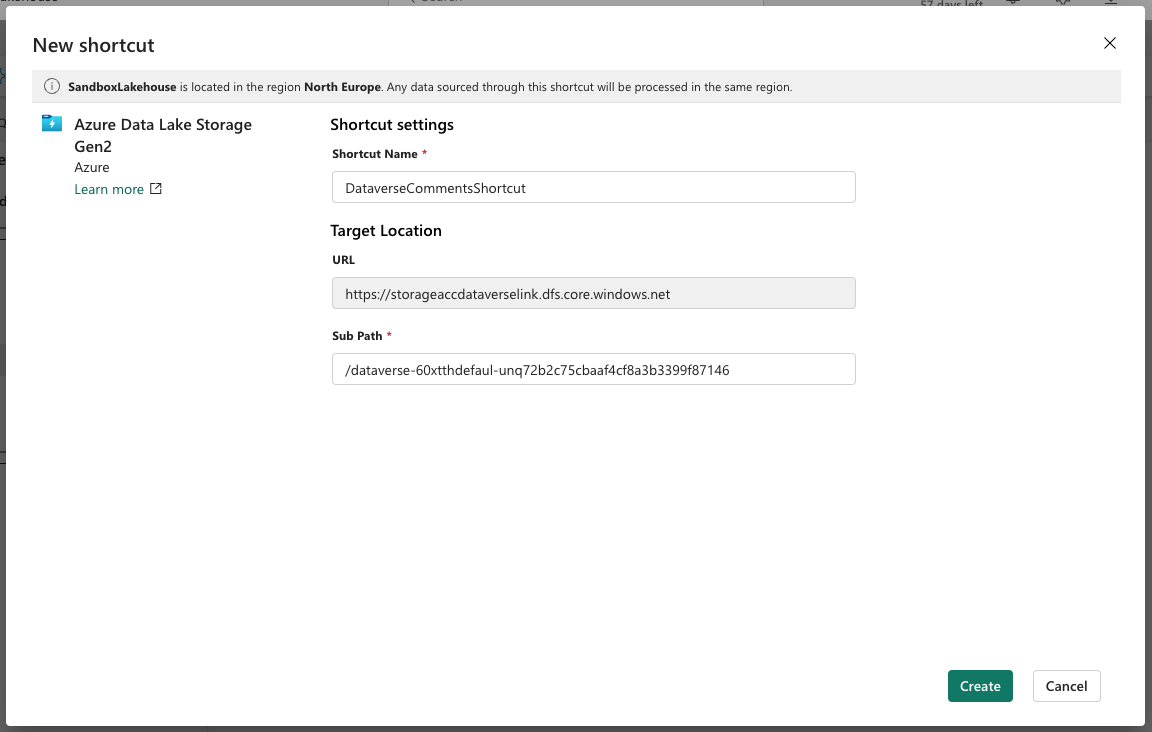Click the New shortcut dialog title

[93, 45]
